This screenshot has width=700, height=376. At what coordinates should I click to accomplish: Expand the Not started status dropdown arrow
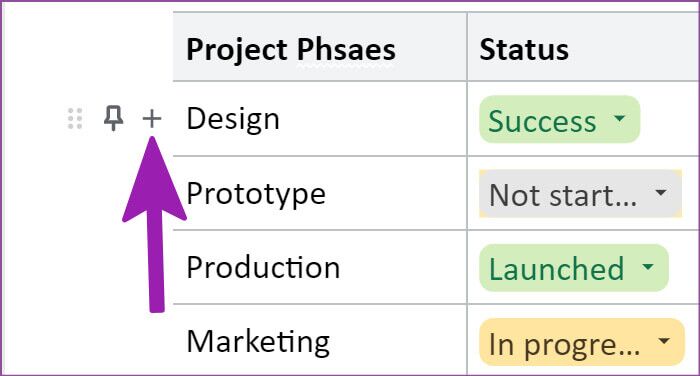click(661, 192)
